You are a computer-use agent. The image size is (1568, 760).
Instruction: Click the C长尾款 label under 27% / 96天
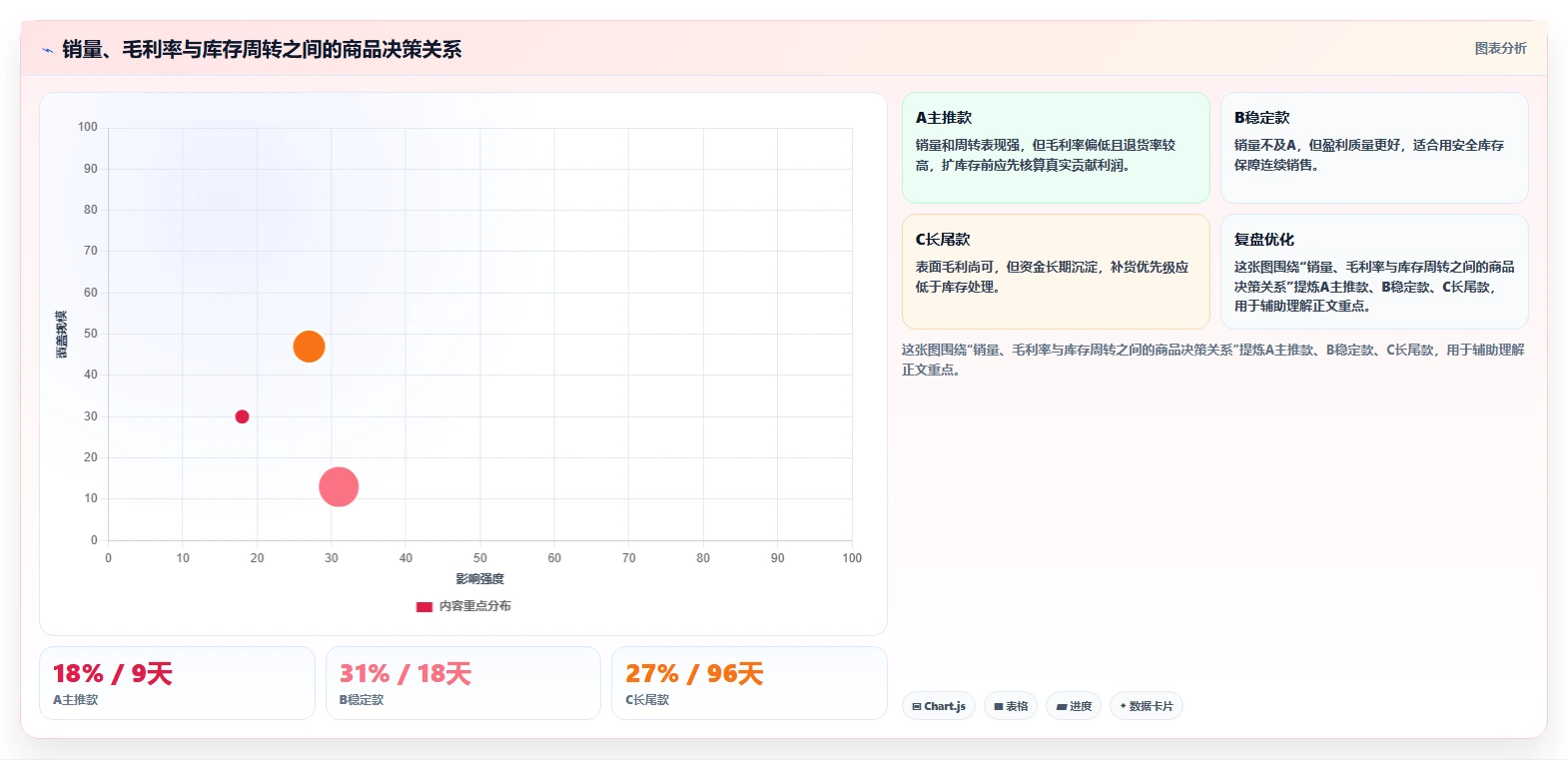(647, 700)
